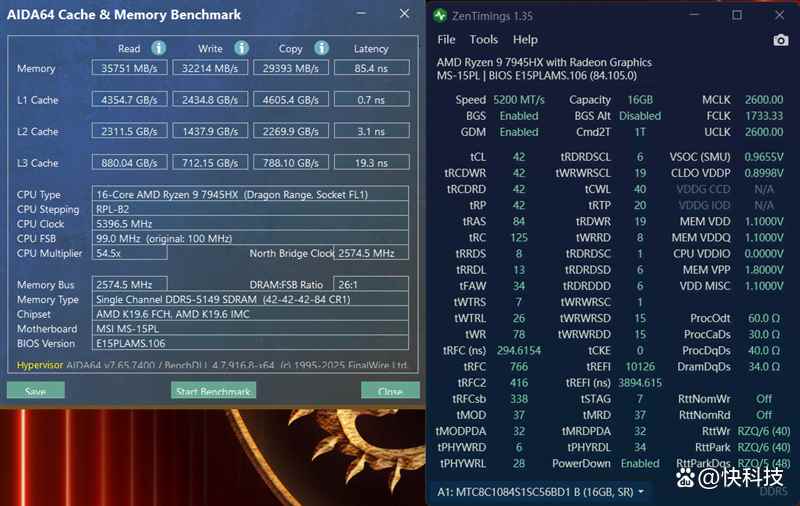
Task: Select the L3 Cache Latency value 19.3 ns
Action: click(371, 163)
